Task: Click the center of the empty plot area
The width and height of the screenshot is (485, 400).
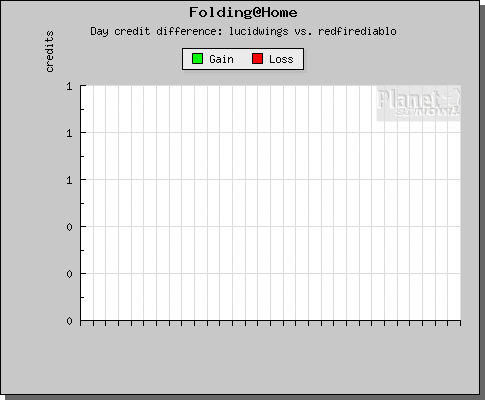Action: coord(271,203)
